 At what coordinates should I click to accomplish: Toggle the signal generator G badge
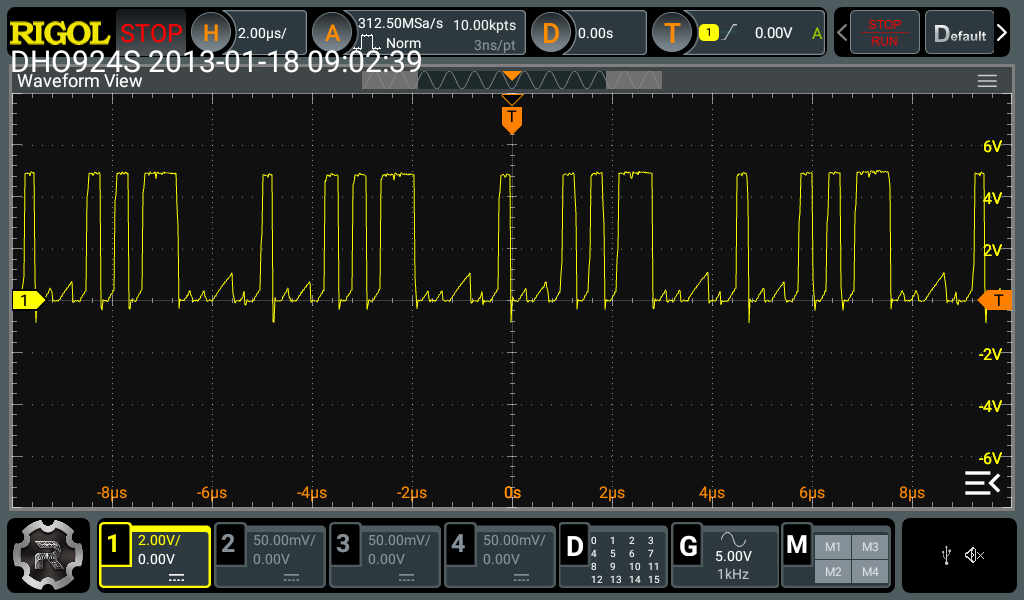click(x=688, y=546)
